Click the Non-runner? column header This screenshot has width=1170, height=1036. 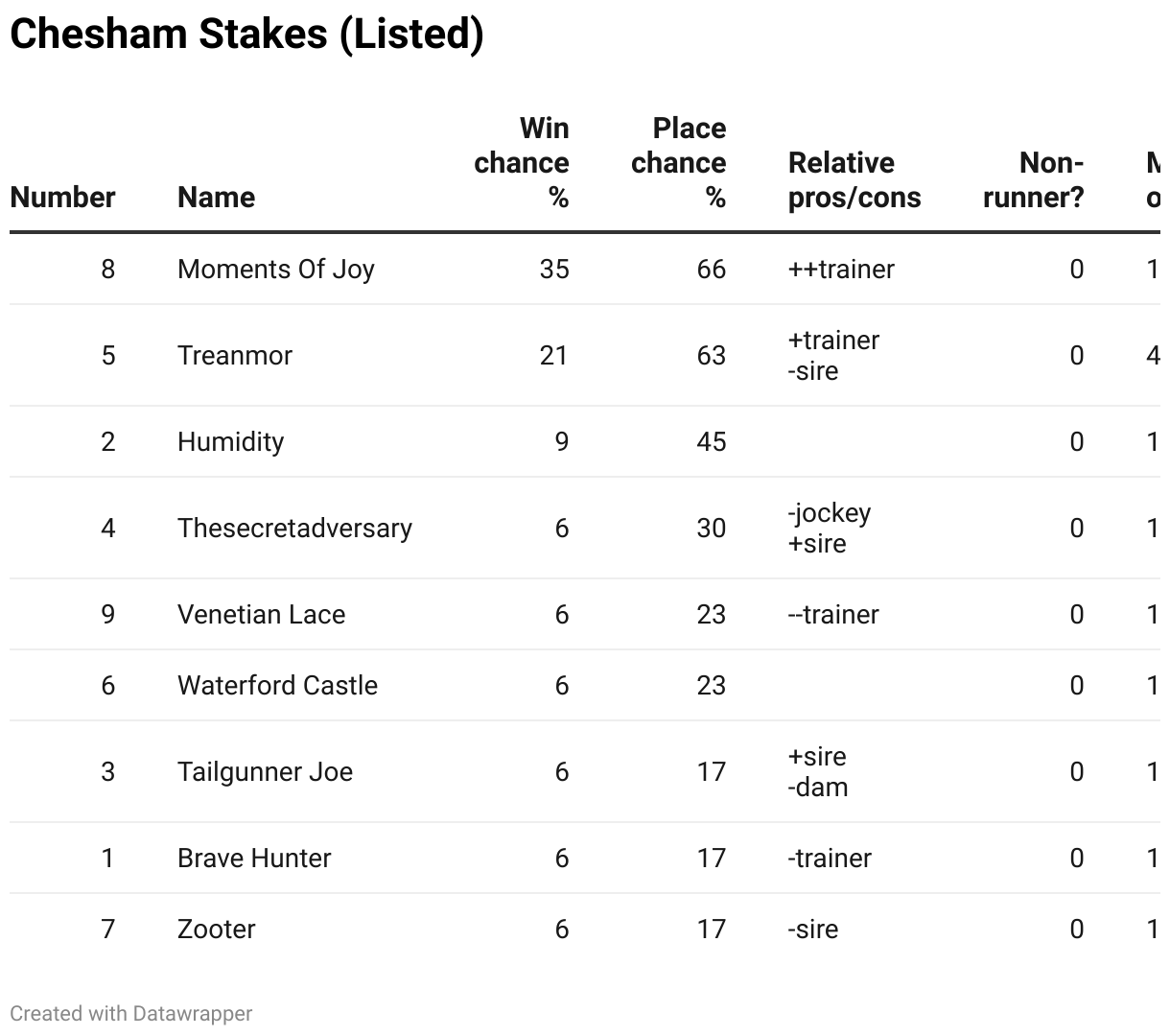1034,180
